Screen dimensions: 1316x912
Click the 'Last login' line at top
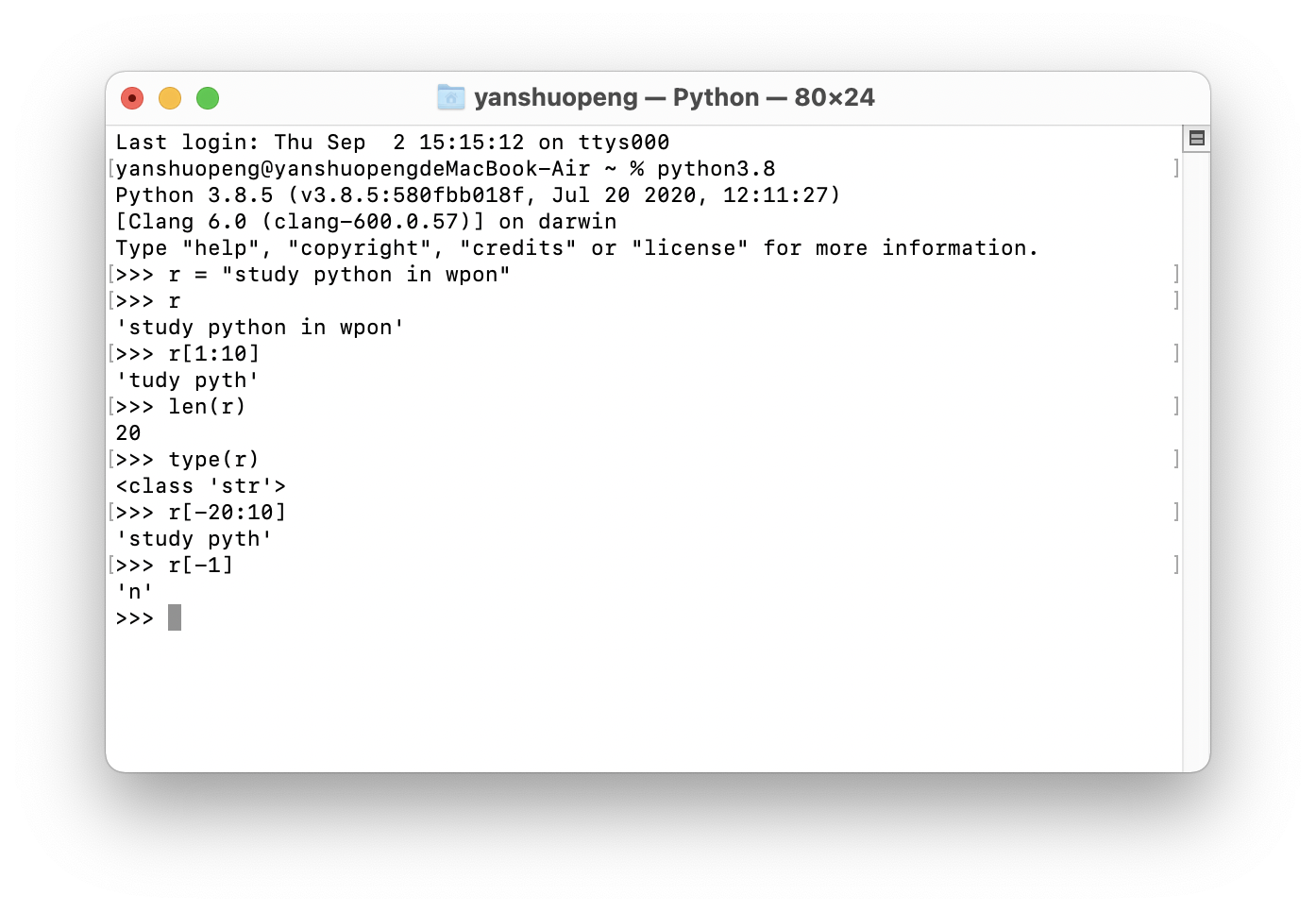[393, 143]
